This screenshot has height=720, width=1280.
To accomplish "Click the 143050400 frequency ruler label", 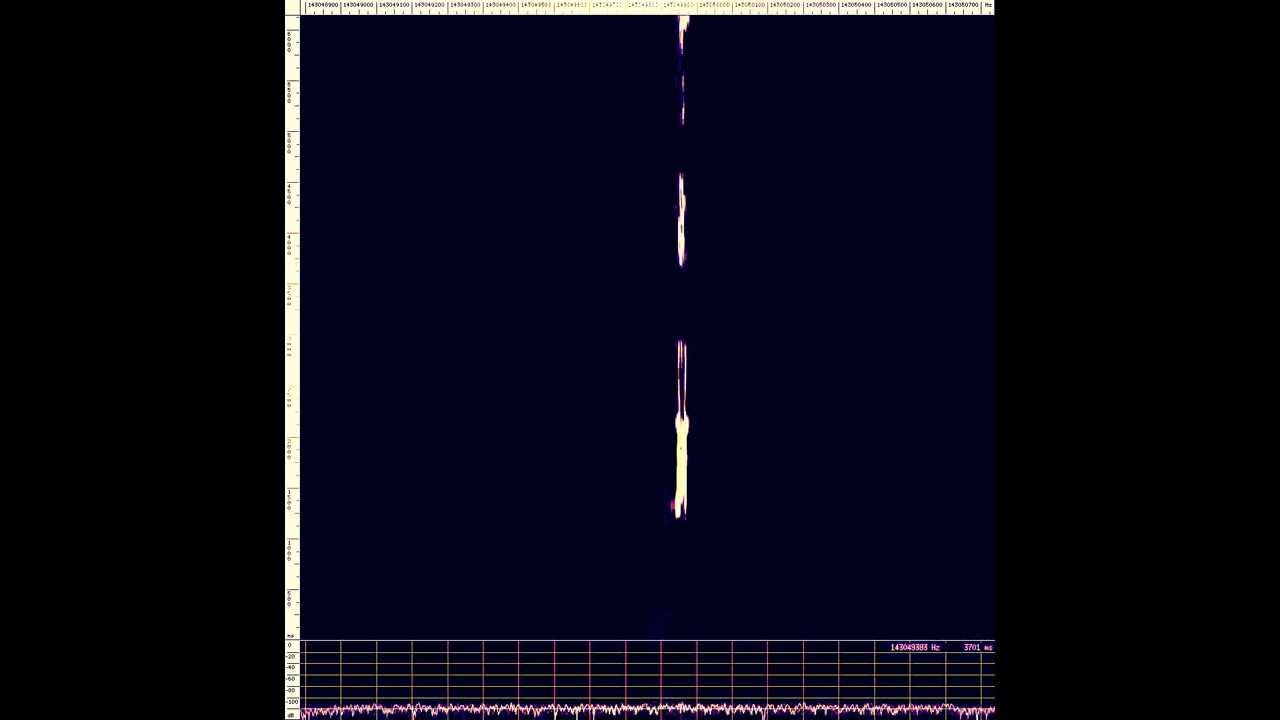I will [x=856, y=6].
